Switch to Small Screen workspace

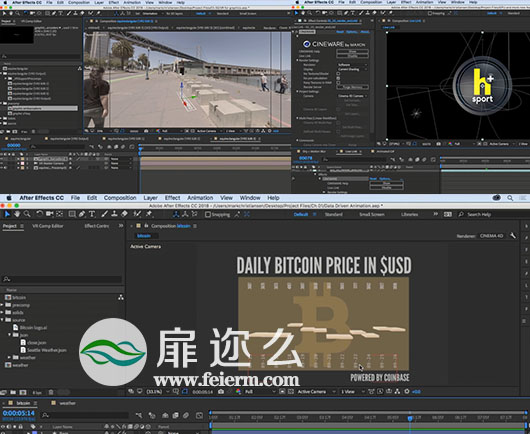pyautogui.click(x=371, y=215)
